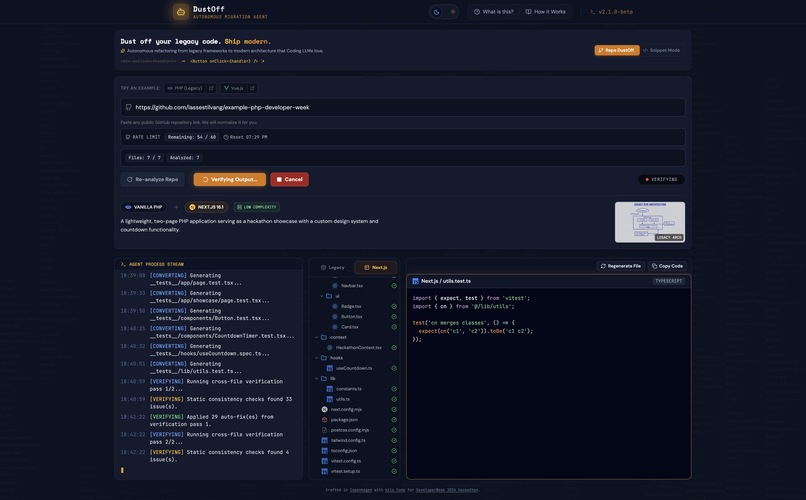This screenshot has width=806, height=500.
Task: Open the Kilo Code footer link
Action: click(395, 490)
